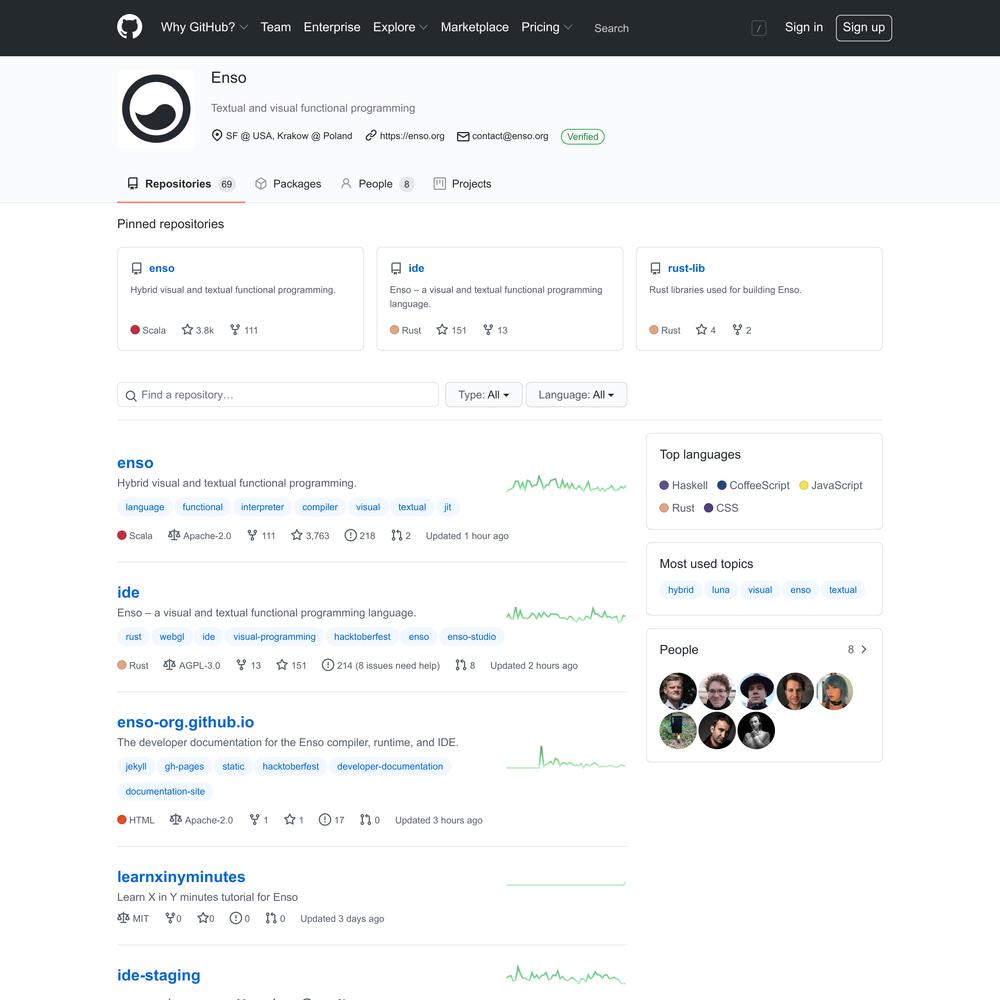Focus the Find a repository input
The height and width of the screenshot is (1000, 1000).
(278, 395)
